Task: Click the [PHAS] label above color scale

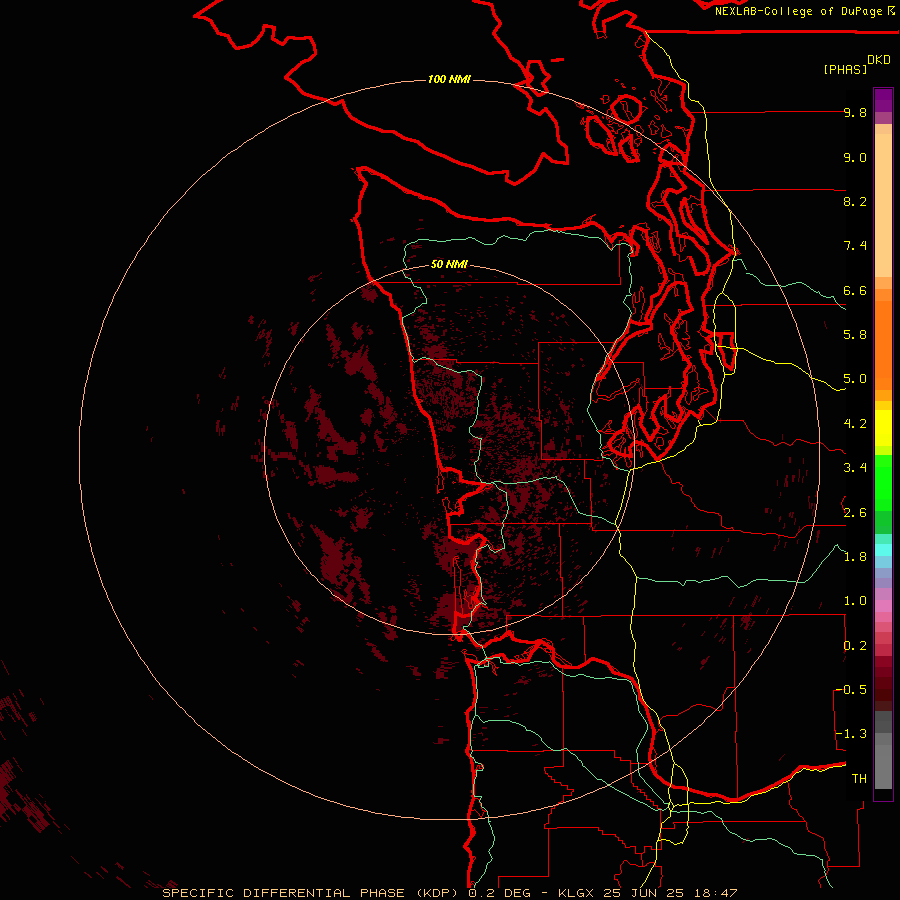Action: [x=845, y=69]
